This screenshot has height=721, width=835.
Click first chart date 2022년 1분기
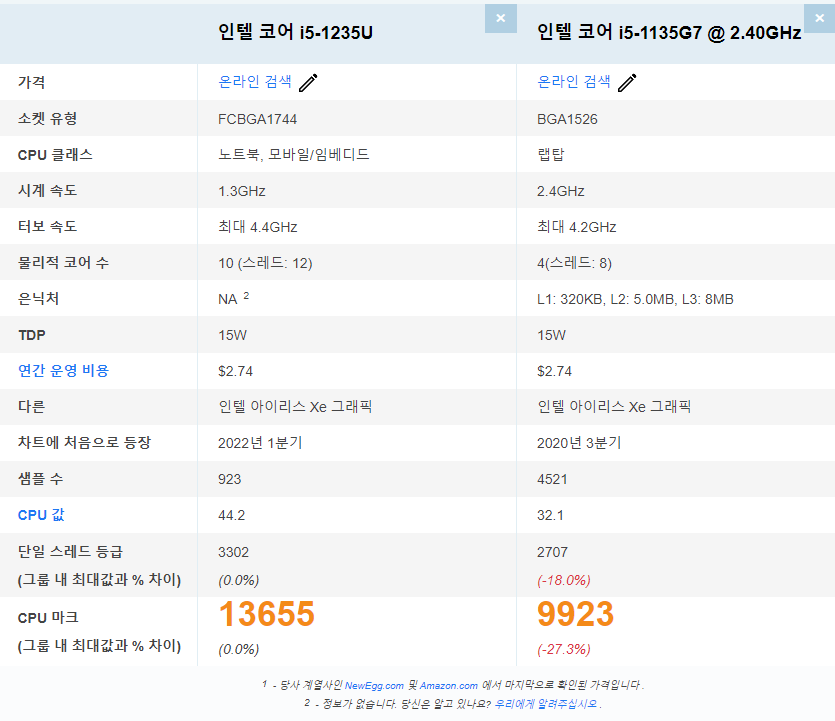pyautogui.click(x=260, y=443)
